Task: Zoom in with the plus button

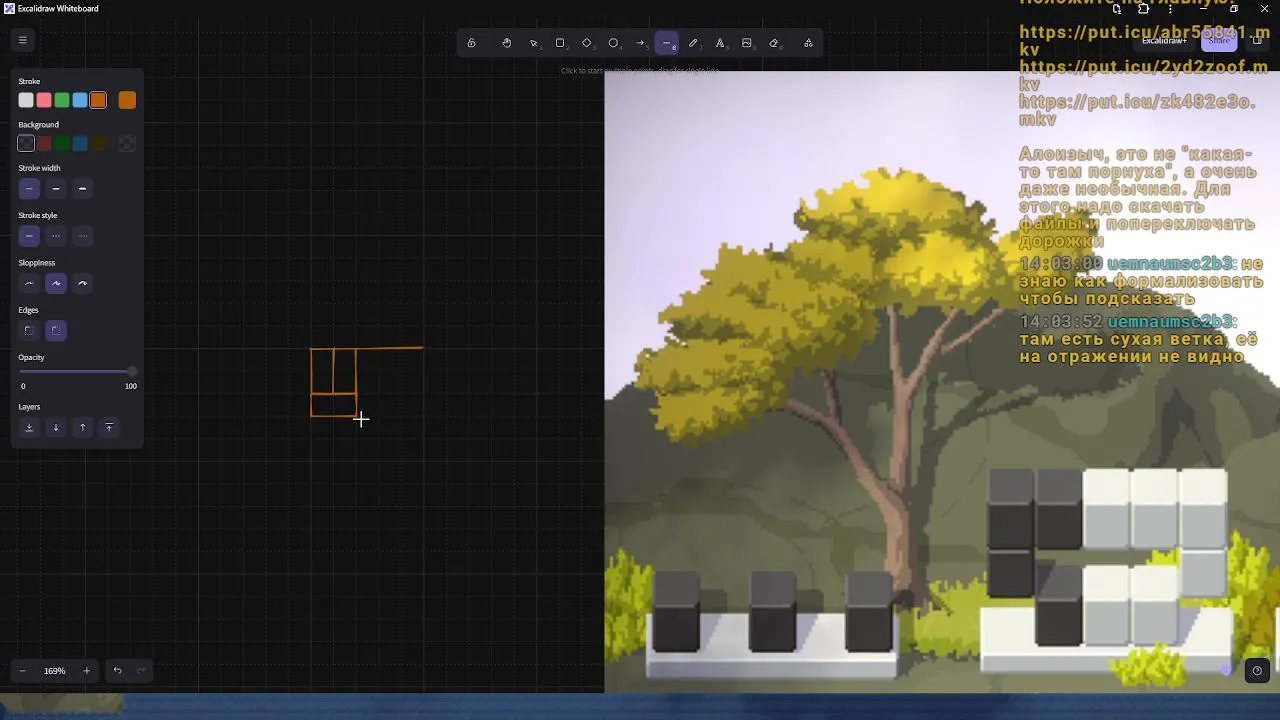Action: click(86, 671)
